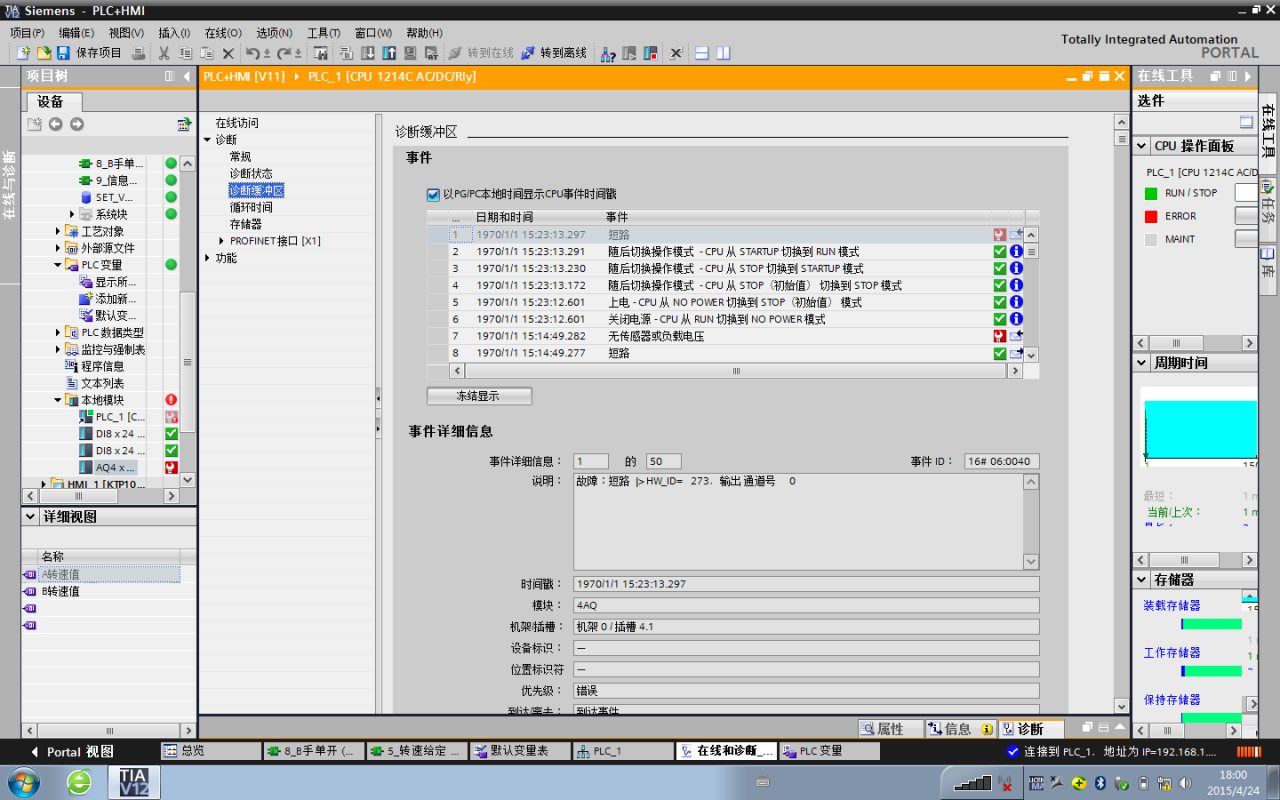Viewport: 1280px width, 800px height.
Task: Click forward arrow in project tree toolbar
Action: (x=76, y=124)
